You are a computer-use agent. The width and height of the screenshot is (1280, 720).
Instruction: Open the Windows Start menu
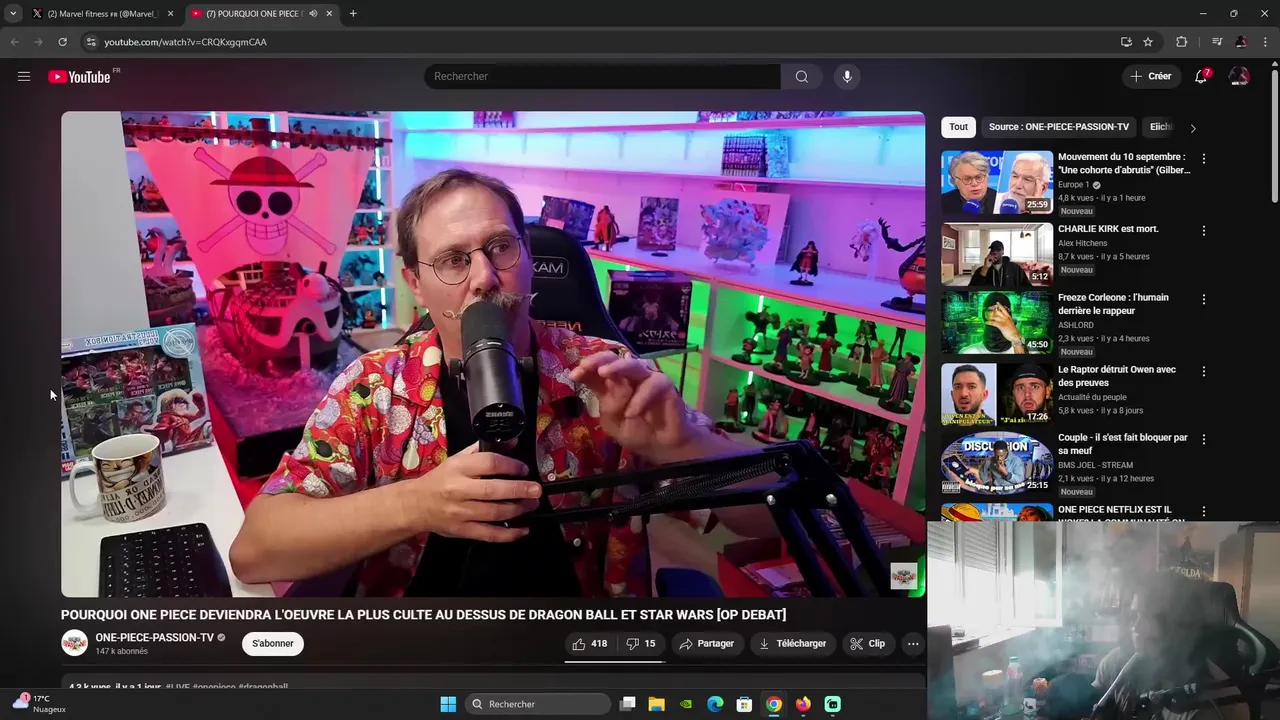click(x=448, y=704)
